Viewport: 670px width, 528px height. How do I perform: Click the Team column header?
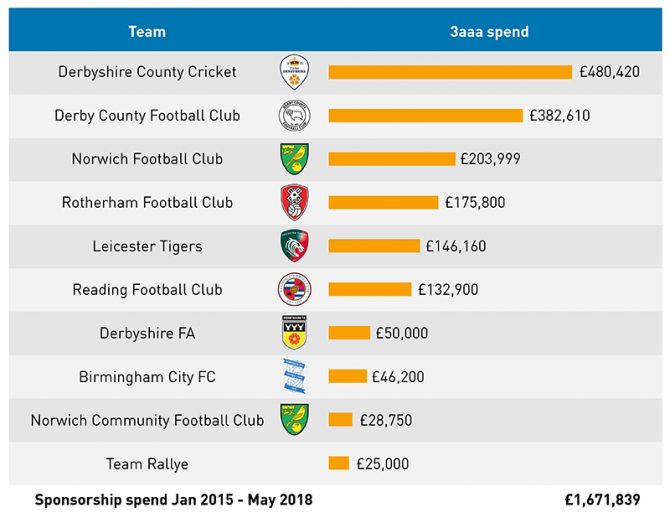click(147, 32)
